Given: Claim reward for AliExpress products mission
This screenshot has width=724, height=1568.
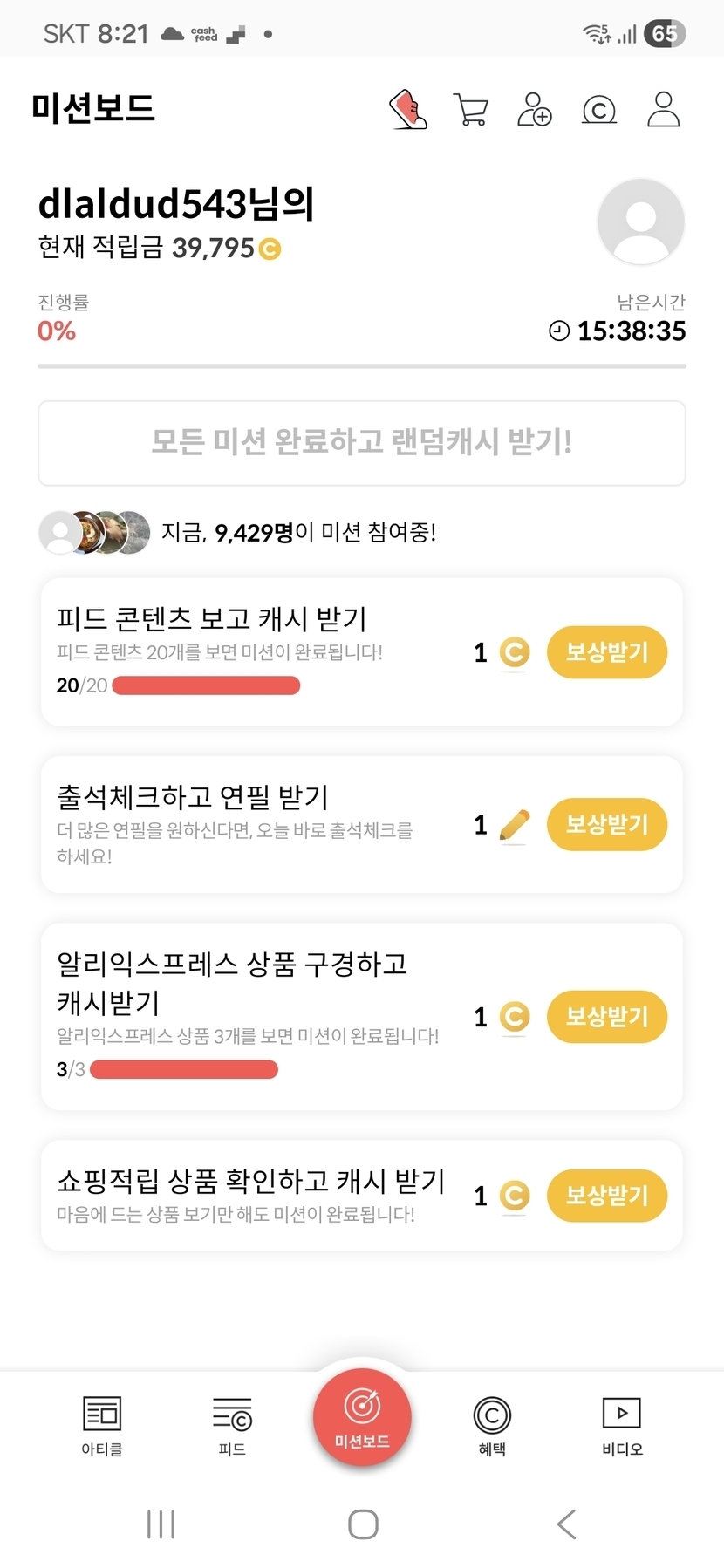Looking at the screenshot, I should point(606,1017).
